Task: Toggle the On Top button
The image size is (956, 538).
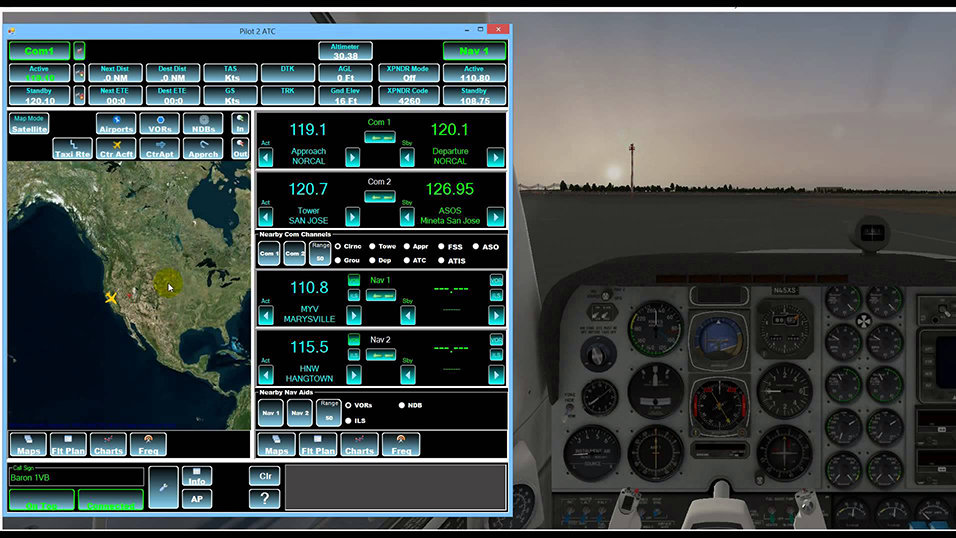Action: 41,500
